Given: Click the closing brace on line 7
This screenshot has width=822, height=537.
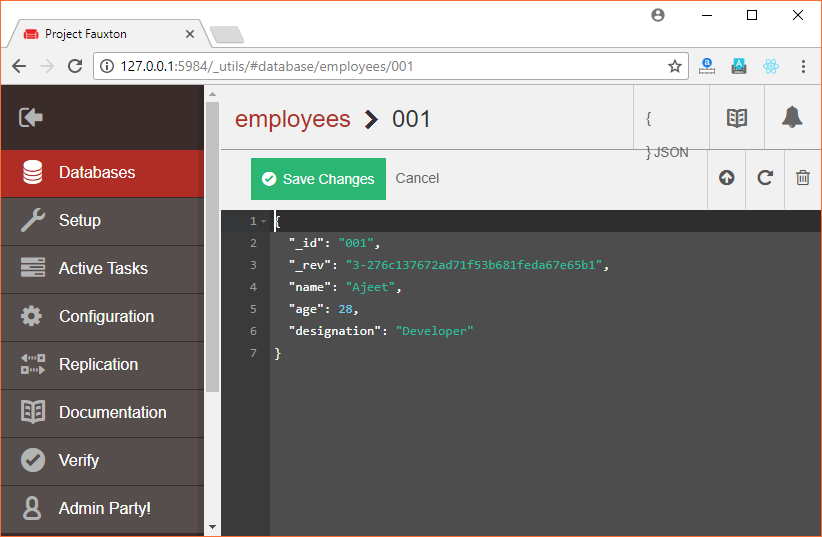Looking at the screenshot, I should coord(277,353).
